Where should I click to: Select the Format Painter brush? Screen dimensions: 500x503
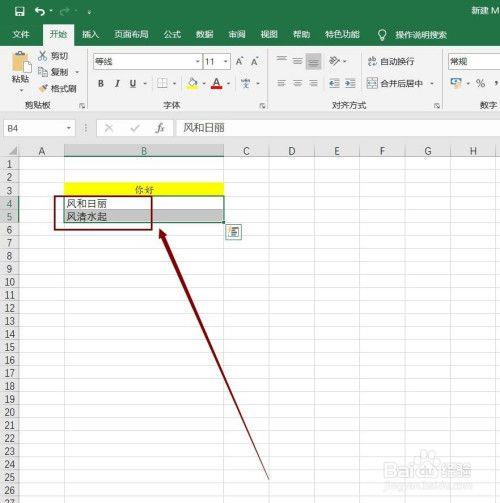[43, 88]
